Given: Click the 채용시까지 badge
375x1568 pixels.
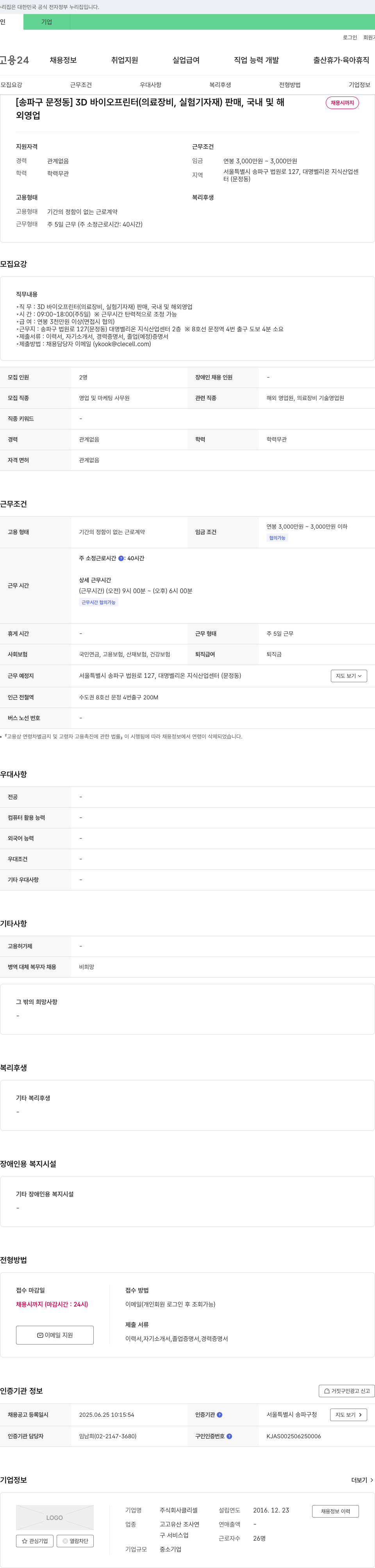Looking at the screenshot, I should [342, 103].
